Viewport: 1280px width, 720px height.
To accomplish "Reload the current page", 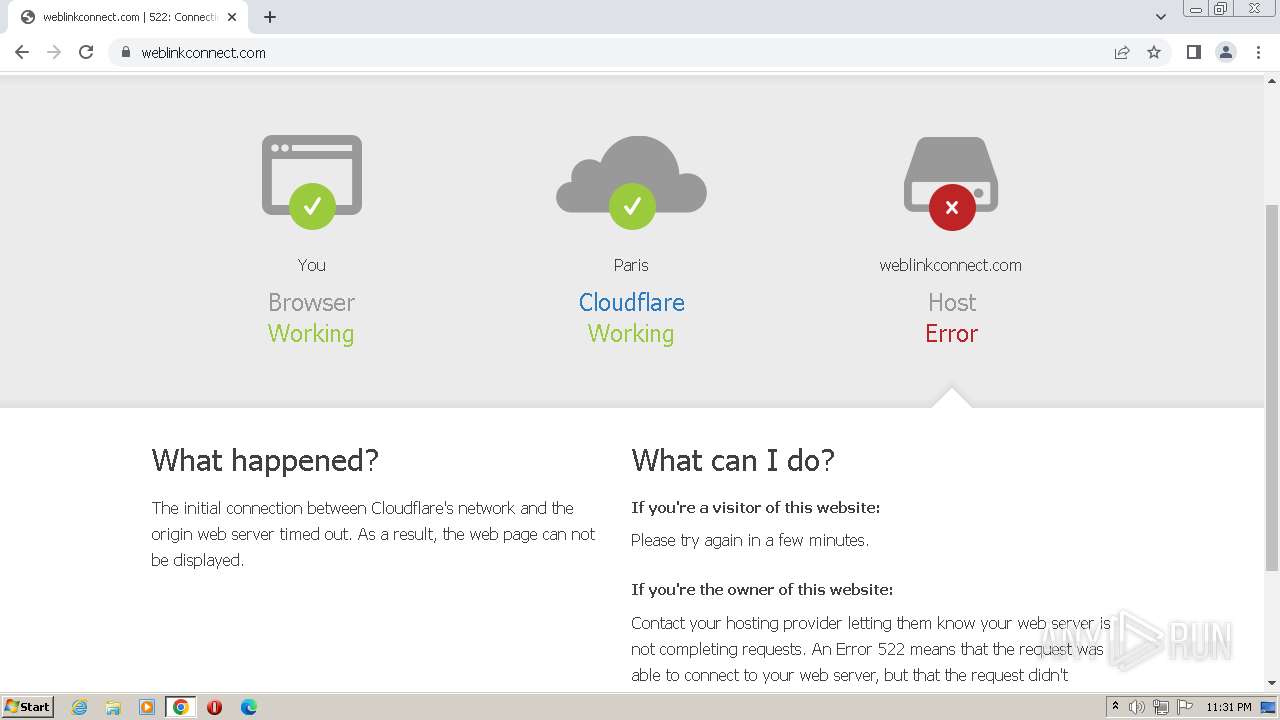I will click(x=86, y=52).
